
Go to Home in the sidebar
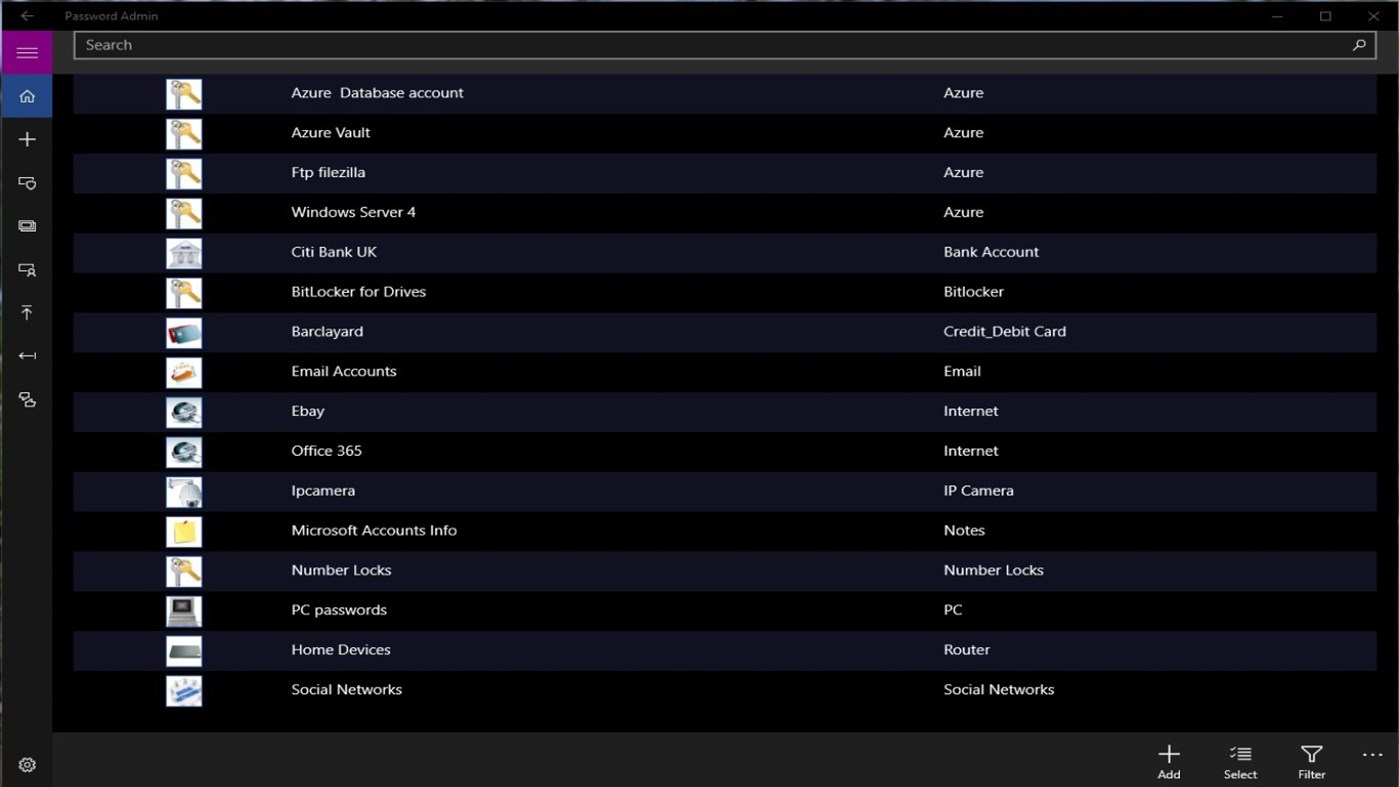[x=27, y=97]
